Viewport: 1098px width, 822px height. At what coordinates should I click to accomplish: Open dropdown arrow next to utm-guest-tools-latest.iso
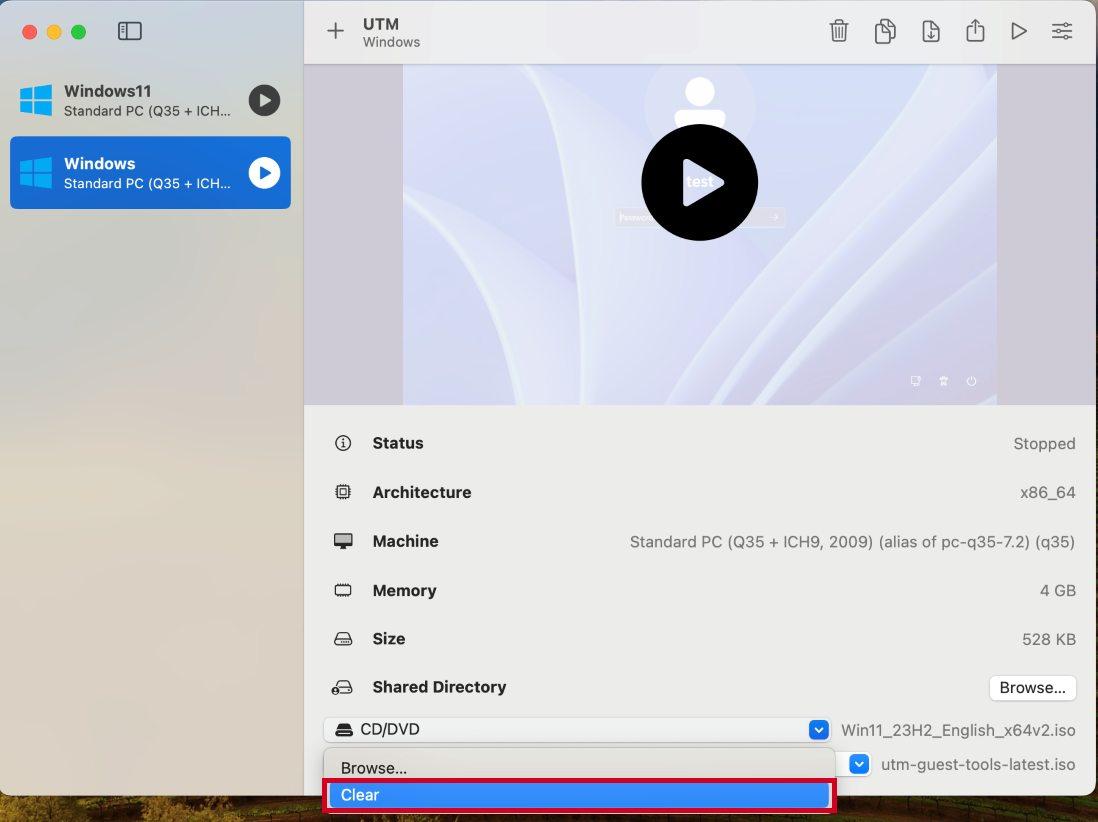click(x=859, y=764)
